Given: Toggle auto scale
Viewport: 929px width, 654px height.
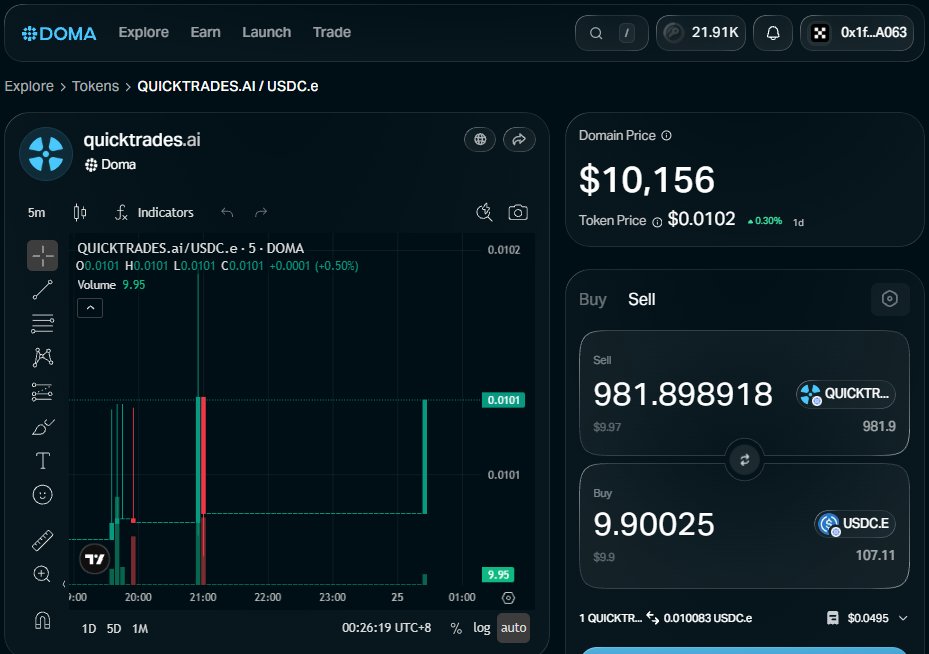Looking at the screenshot, I should (513, 628).
